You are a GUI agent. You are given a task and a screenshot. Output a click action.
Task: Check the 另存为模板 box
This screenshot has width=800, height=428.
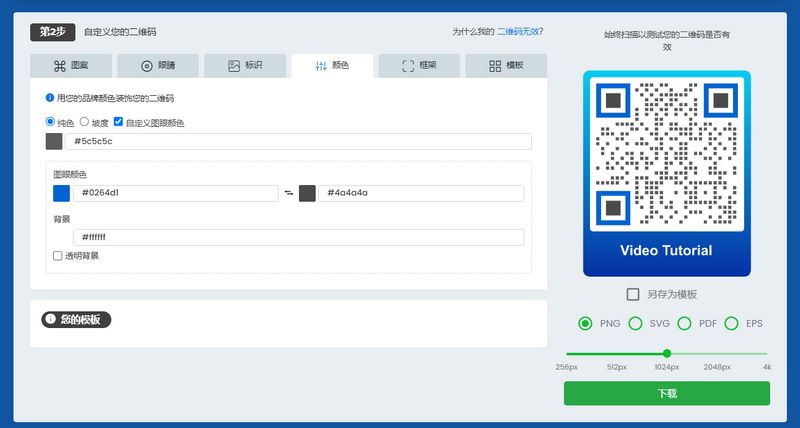[x=633, y=294]
